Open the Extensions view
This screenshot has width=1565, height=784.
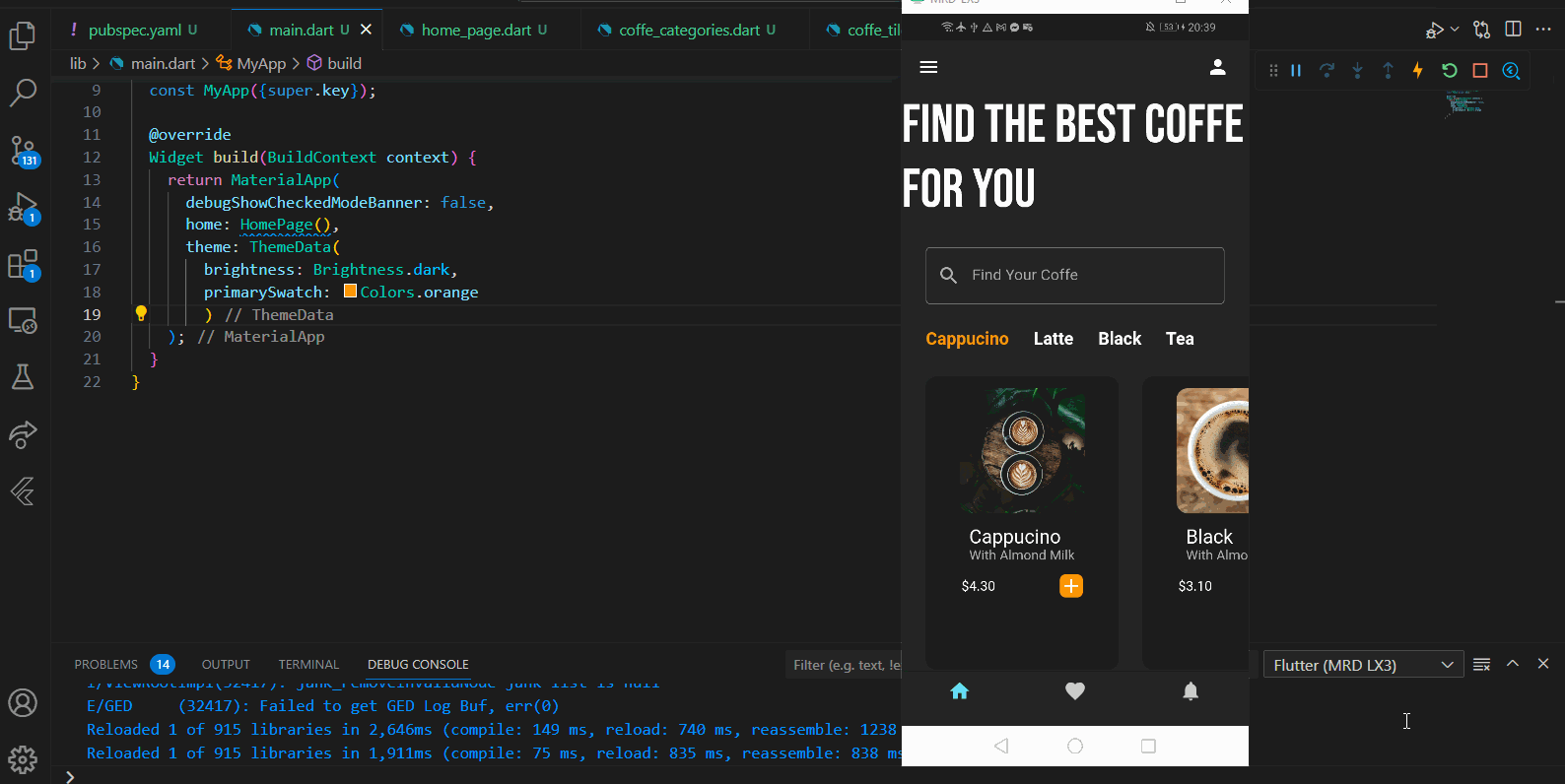tap(24, 265)
